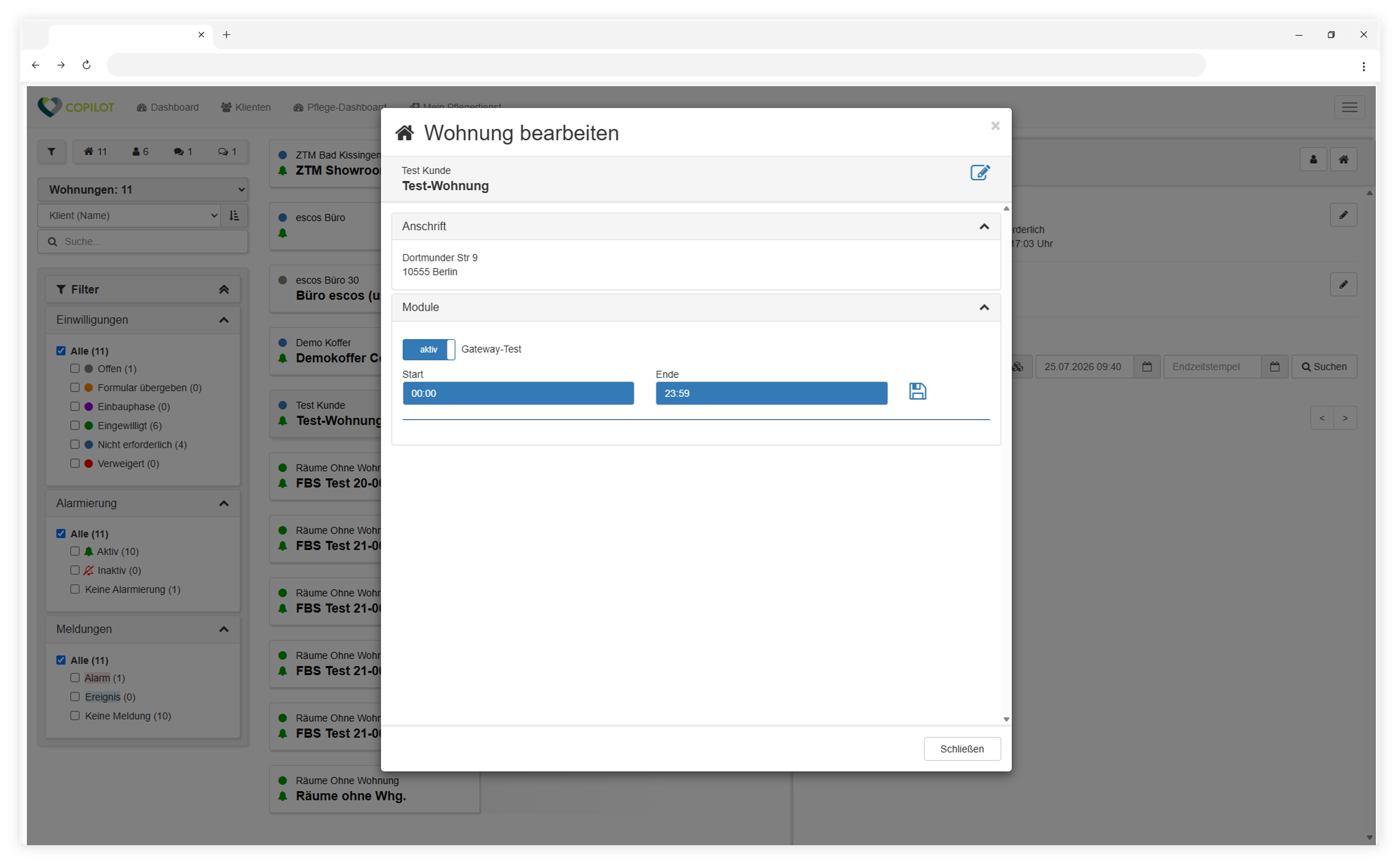
Task: Tick the Alarm (1) Meldungen checkbox
Action: click(x=74, y=678)
